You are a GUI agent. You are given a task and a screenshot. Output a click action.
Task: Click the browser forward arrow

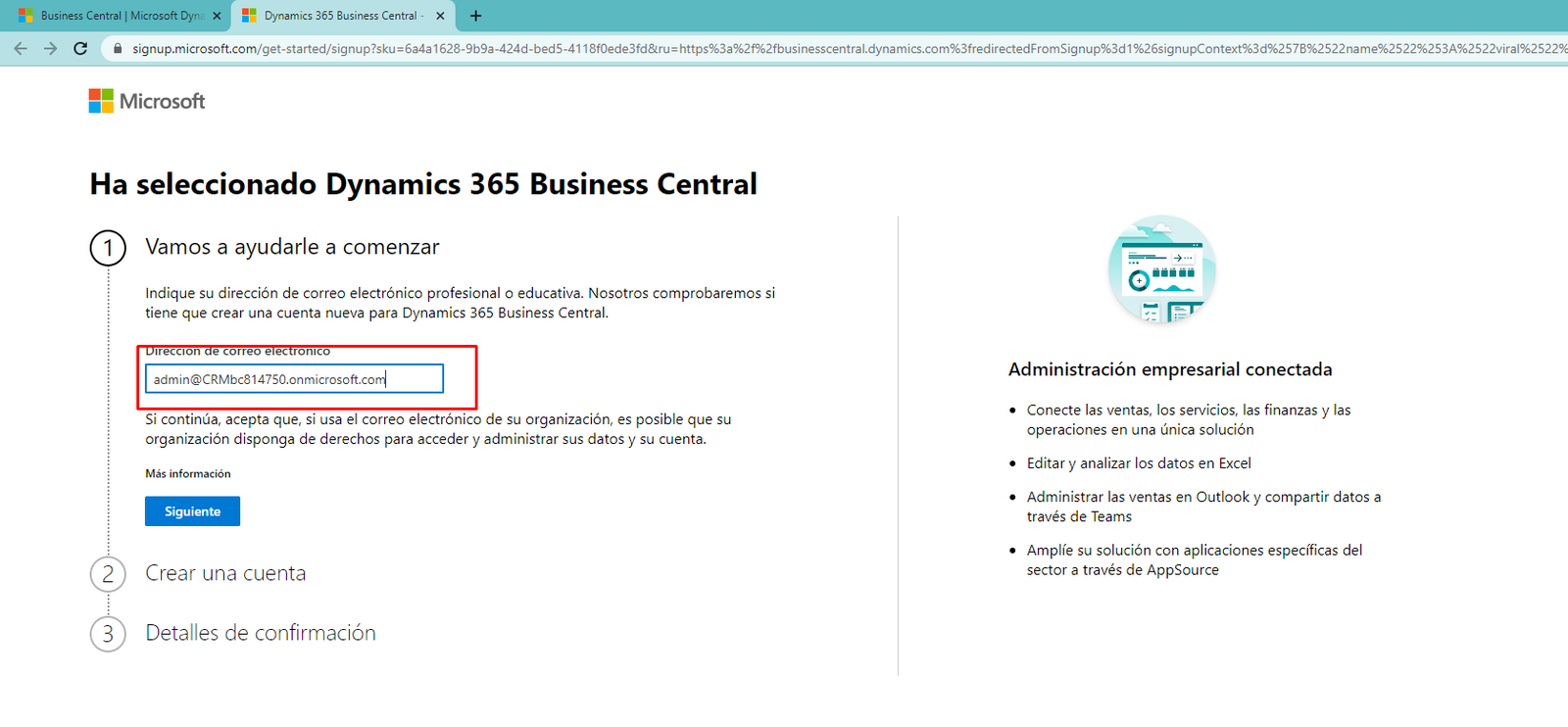coord(51,48)
